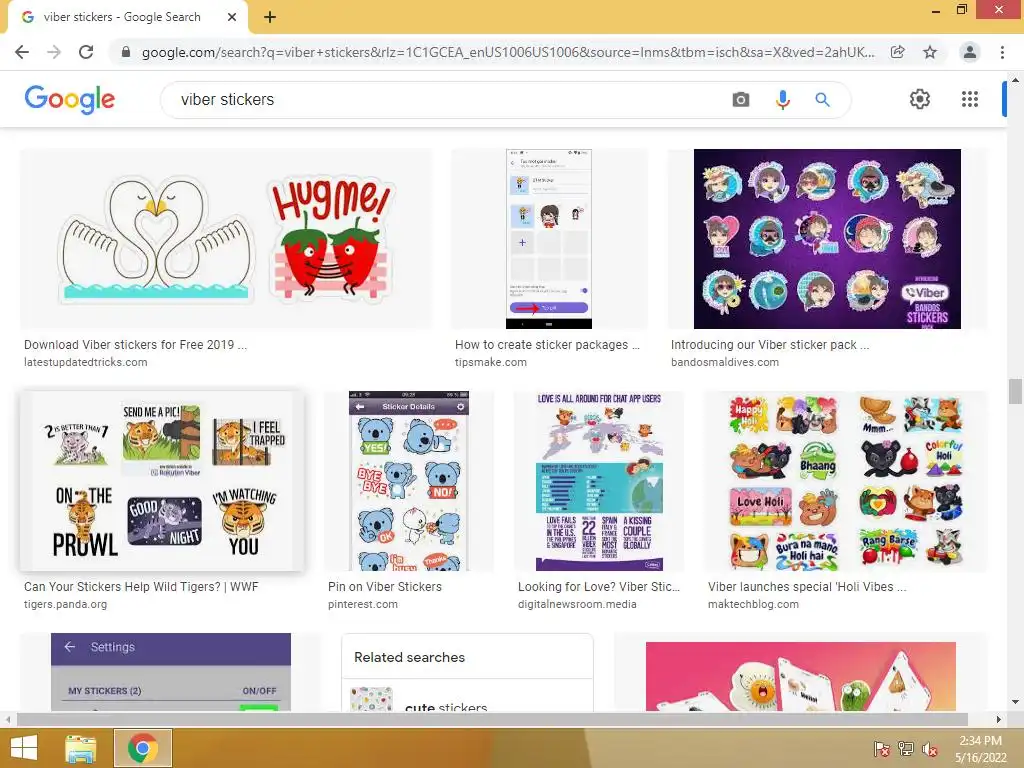Visit bandosmaldives.com source link
The width and height of the screenshot is (1024, 768).
point(725,362)
